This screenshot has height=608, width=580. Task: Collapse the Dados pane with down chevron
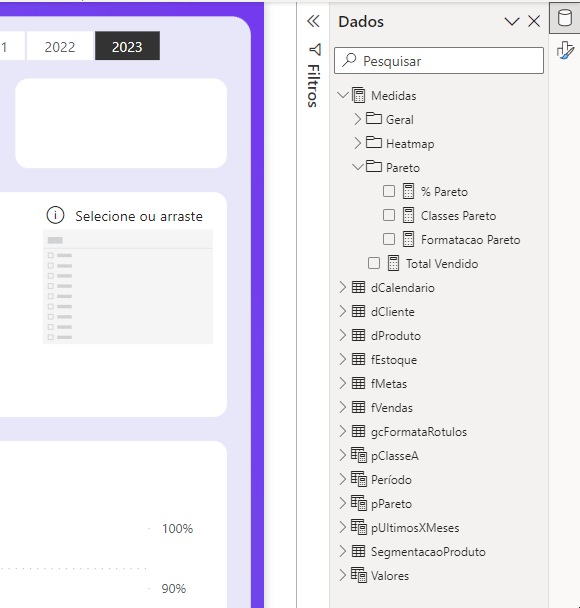[x=512, y=21]
